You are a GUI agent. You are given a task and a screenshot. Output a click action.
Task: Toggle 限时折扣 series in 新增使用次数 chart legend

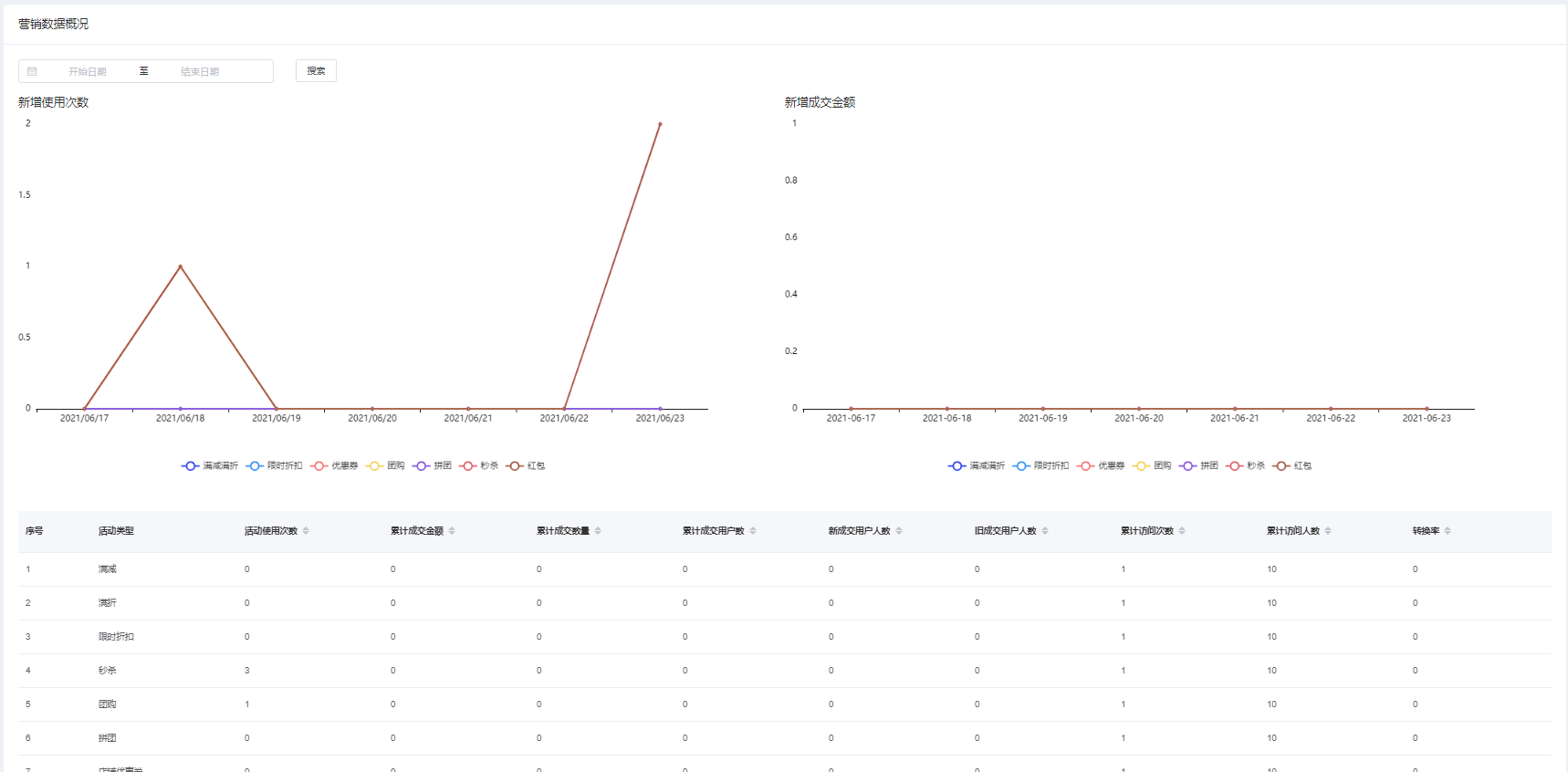[274, 466]
